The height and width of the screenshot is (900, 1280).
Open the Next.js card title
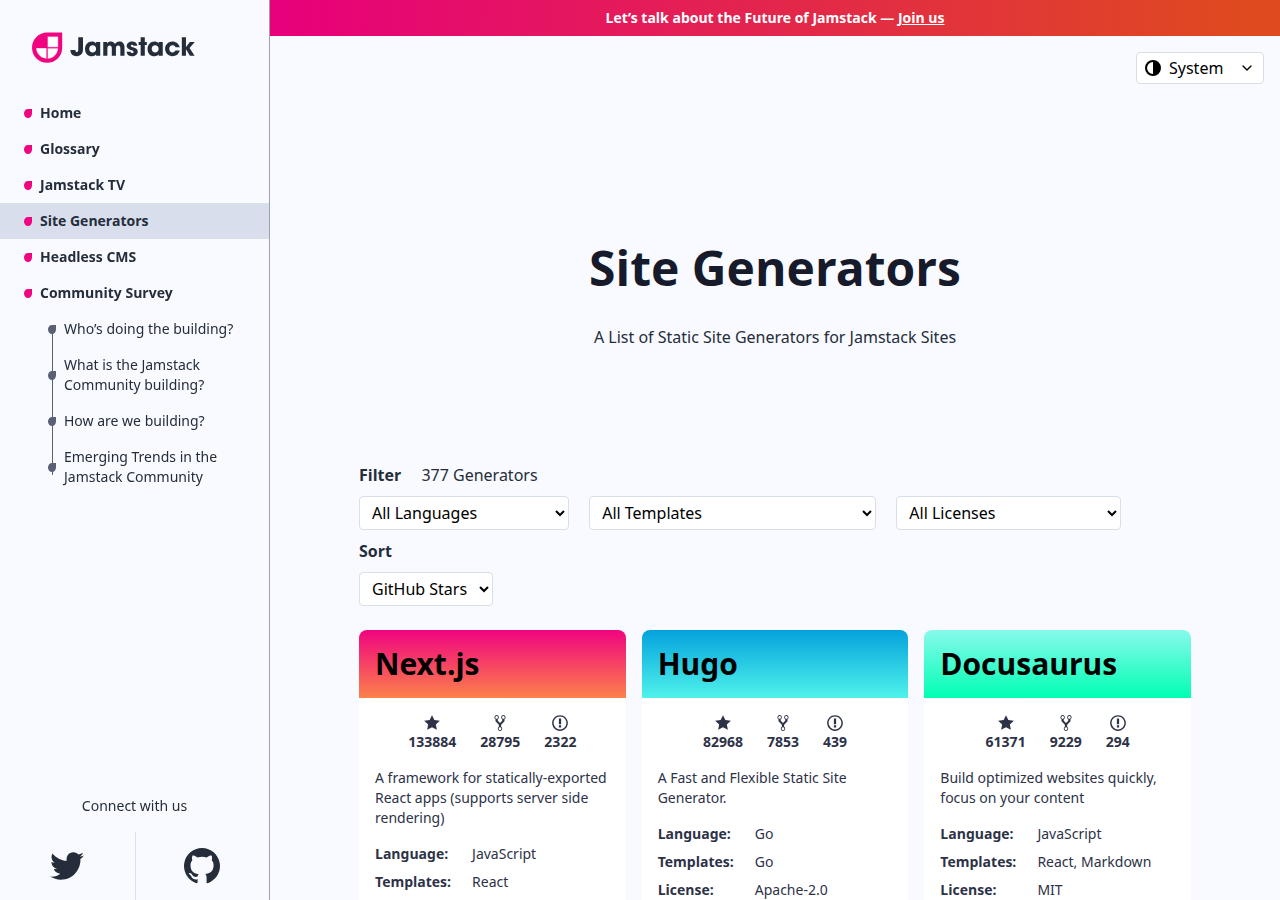pyautogui.click(x=427, y=664)
